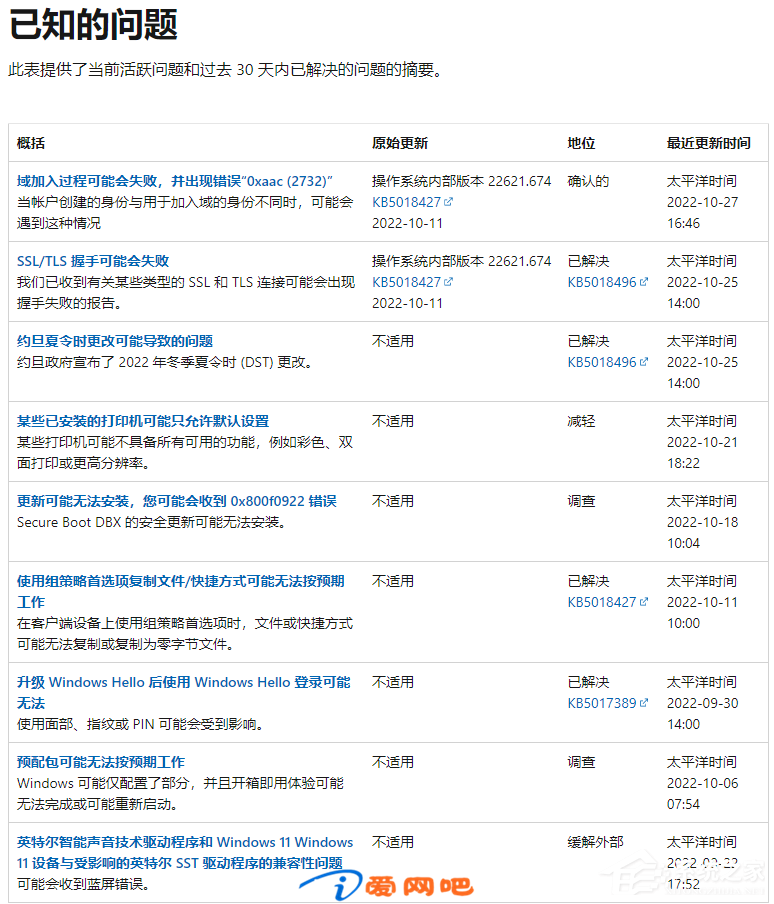This screenshot has height=904, width=774.
Task: Open the KB5017389 link
Action: pyautogui.click(x=607, y=703)
